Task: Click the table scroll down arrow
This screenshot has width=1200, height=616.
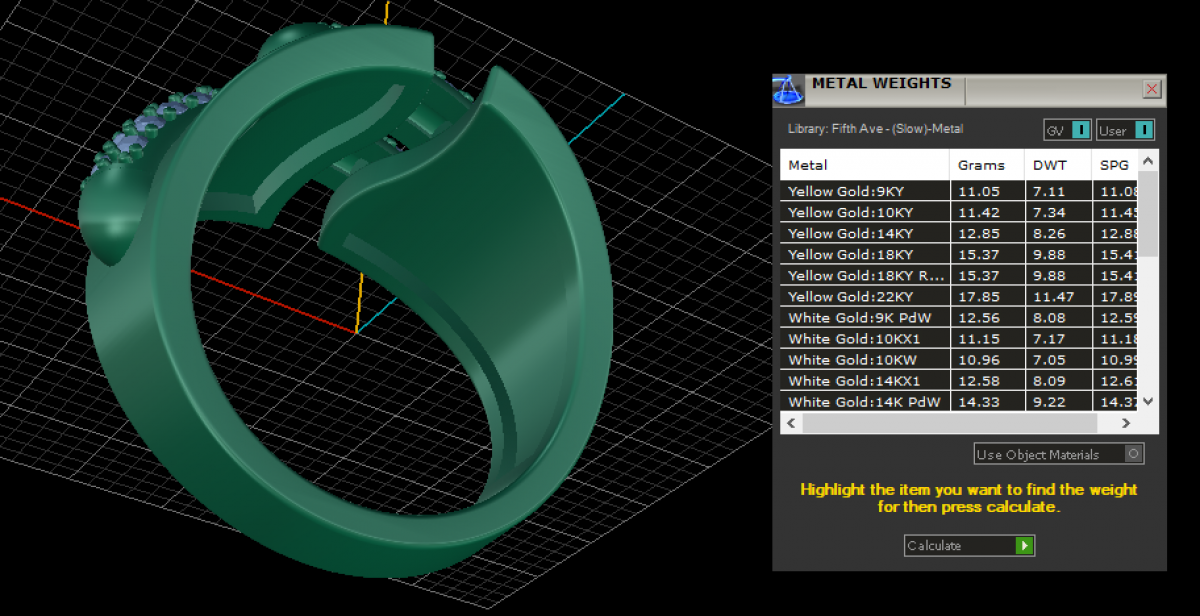Action: pyautogui.click(x=1148, y=400)
